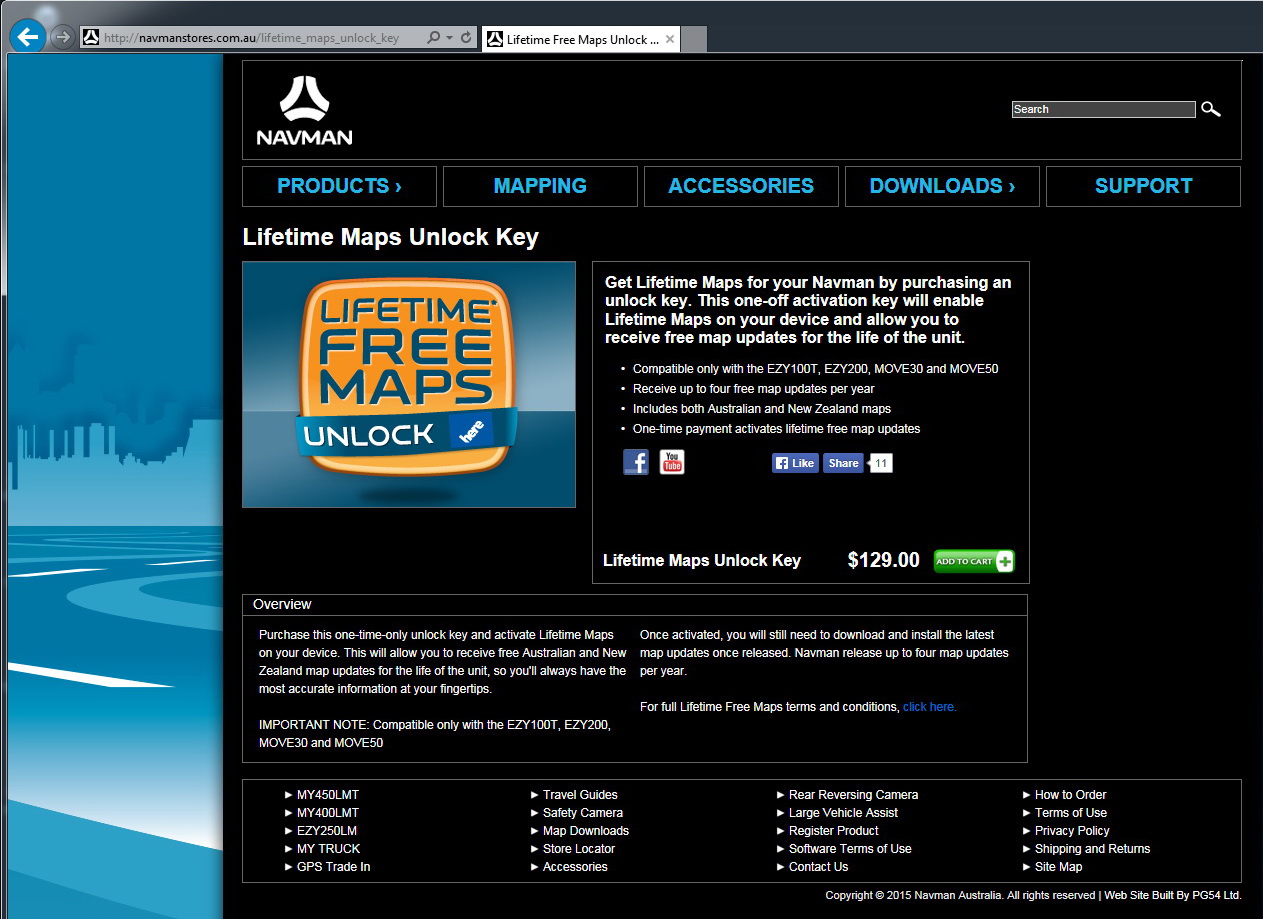Follow the 'click here' terms link
This screenshot has width=1263, height=919.
coord(929,707)
